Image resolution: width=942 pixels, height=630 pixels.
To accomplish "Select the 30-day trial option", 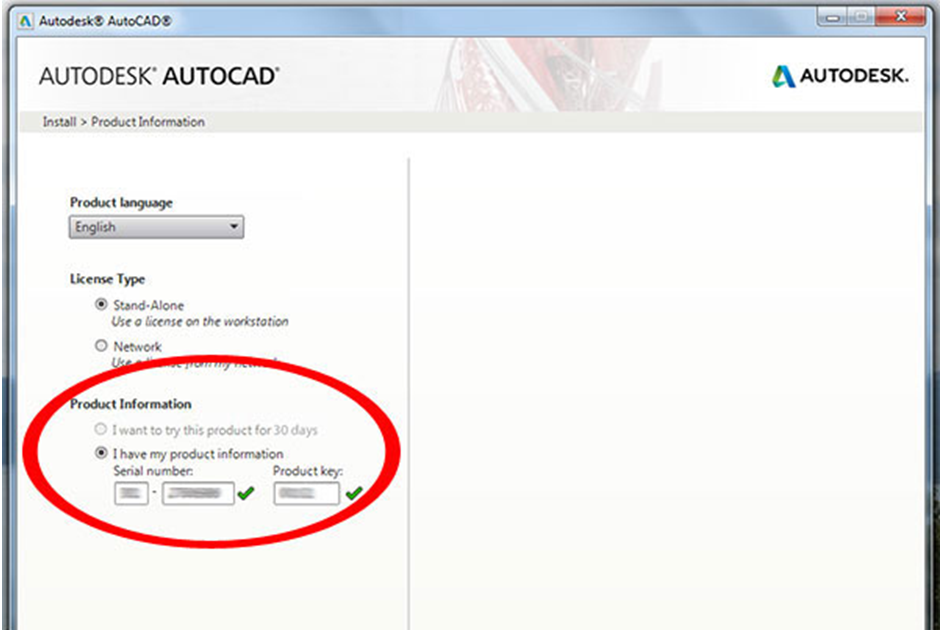I will [100, 429].
